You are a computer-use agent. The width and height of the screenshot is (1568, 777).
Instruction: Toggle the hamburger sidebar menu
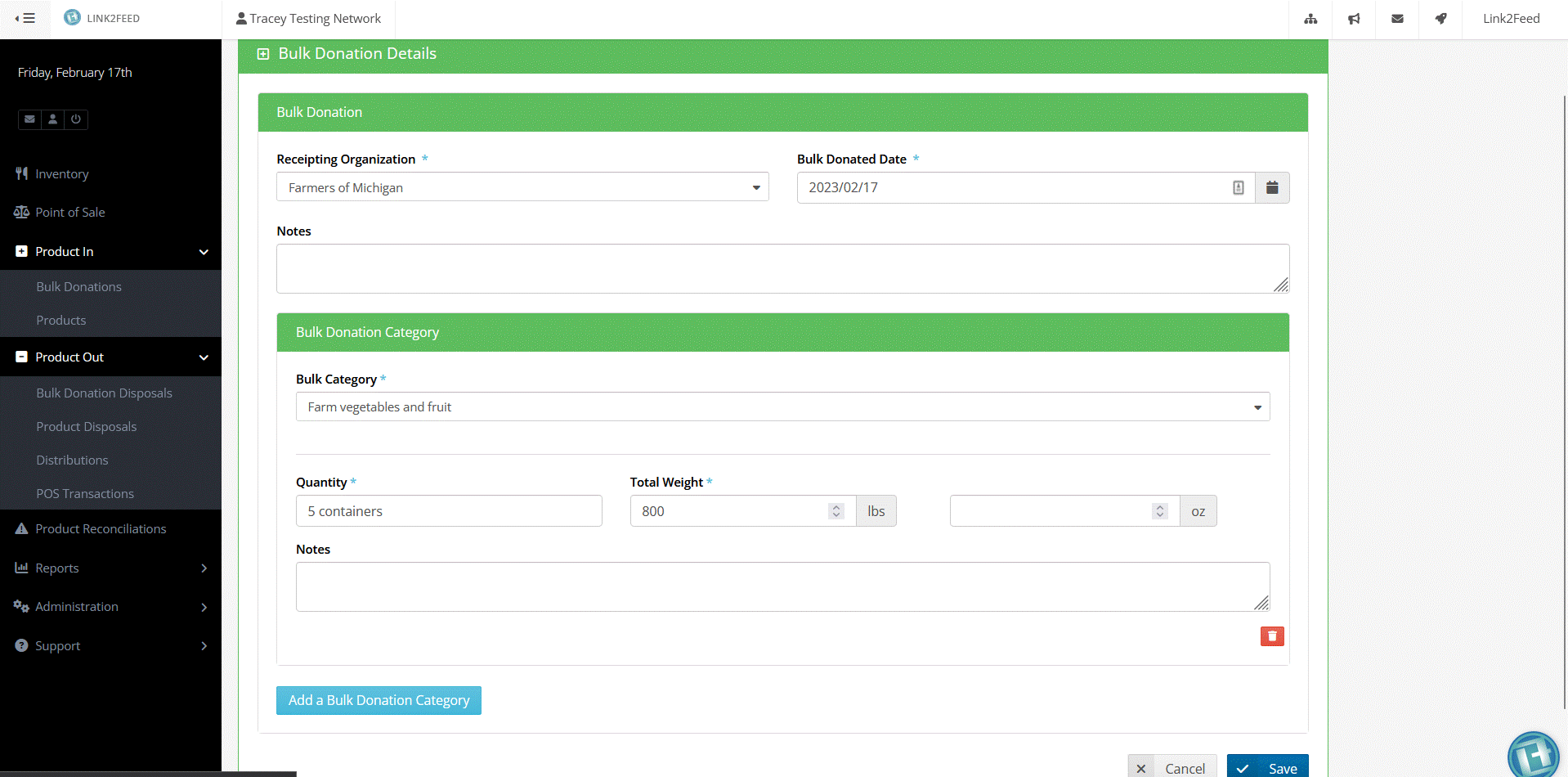27,18
